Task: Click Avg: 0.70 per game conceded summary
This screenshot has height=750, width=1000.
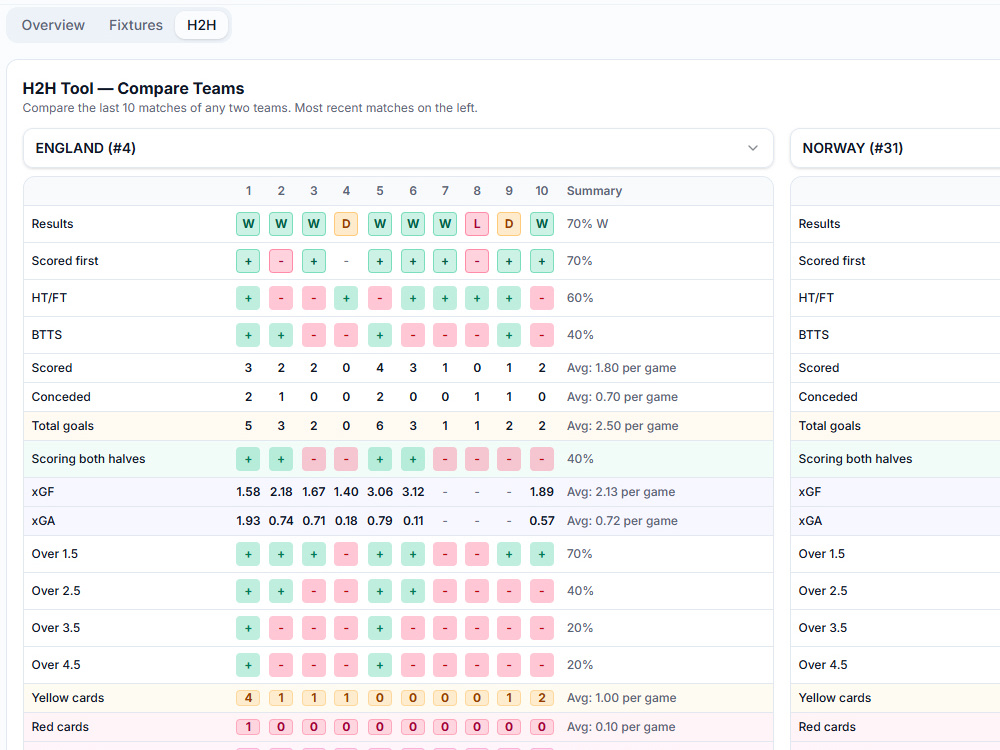Action: pos(622,397)
